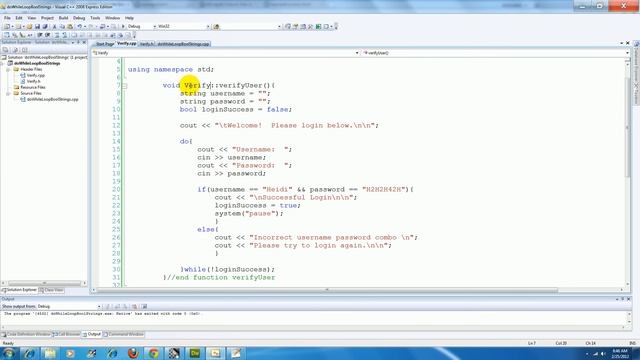Screen dimensions: 640x360
Task: Click the Cut scissors icon
Action: (54, 27)
